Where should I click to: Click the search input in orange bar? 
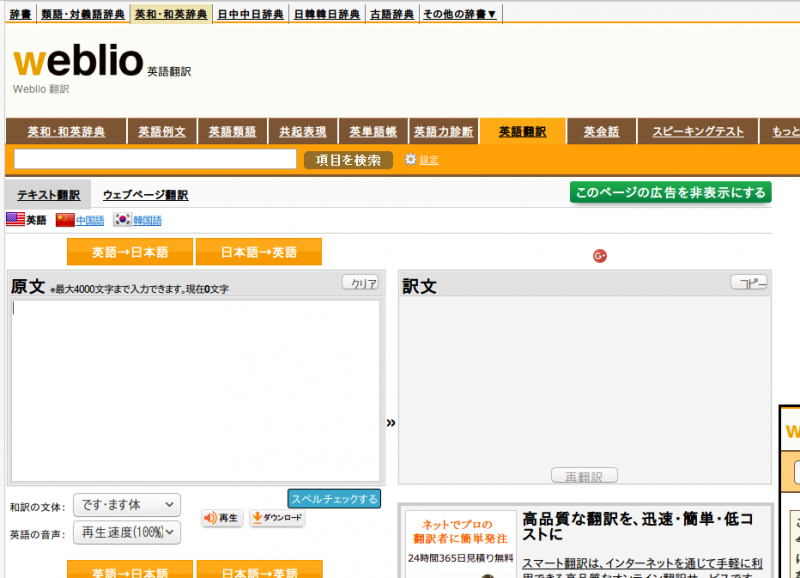tap(155, 159)
